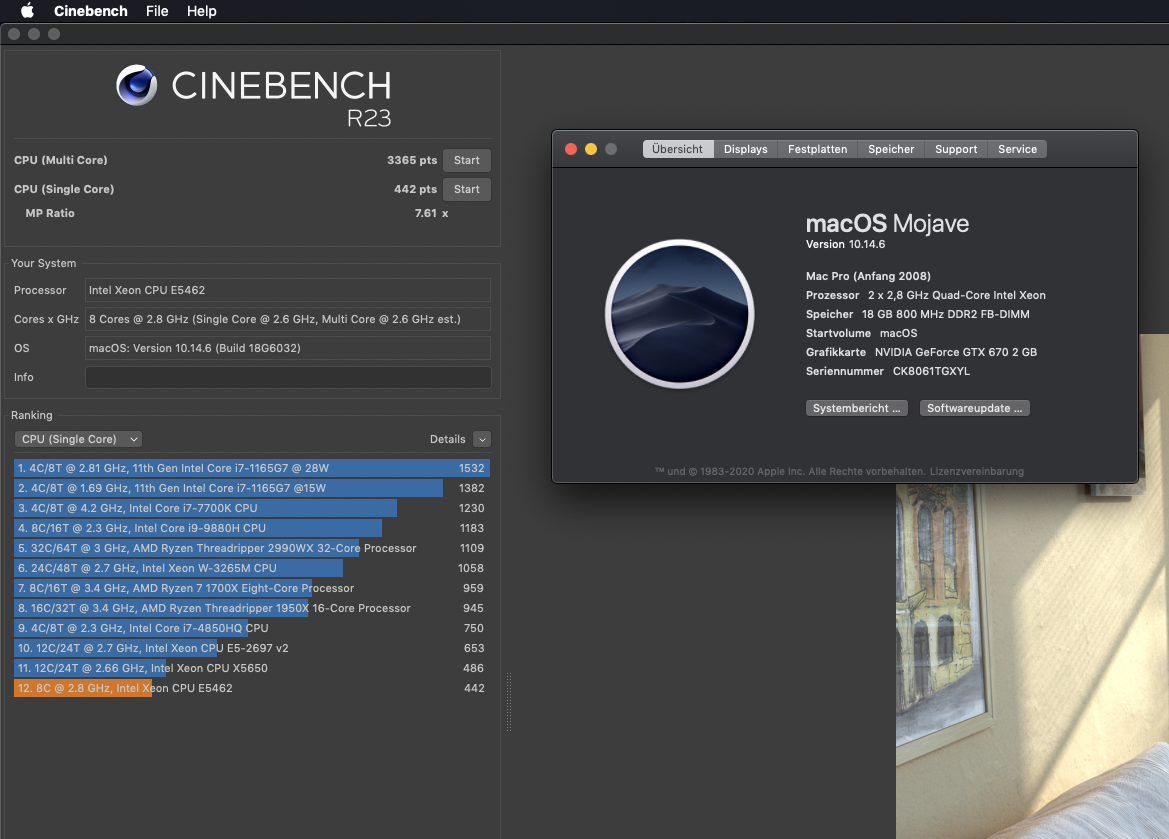Select ranking row i7-1165G7 @ 28W
Screen dimensions: 1169x839
tap(251, 468)
